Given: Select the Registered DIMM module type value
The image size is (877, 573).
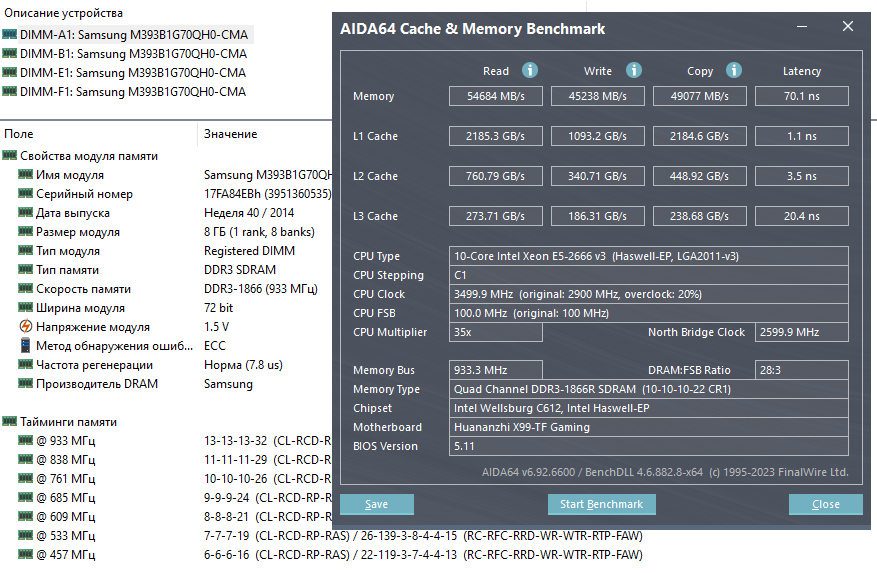Looking at the screenshot, I should click(249, 251).
